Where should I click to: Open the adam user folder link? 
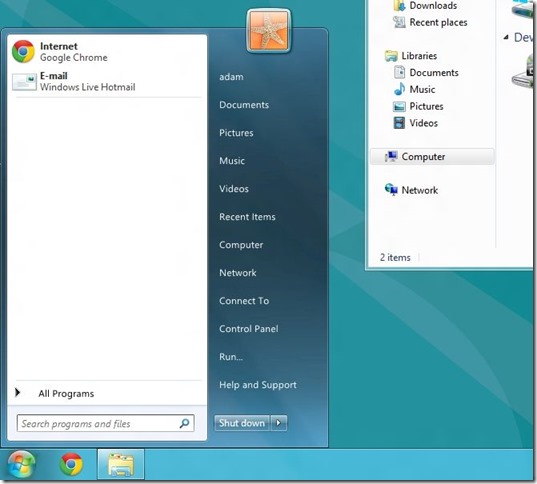[x=232, y=77]
